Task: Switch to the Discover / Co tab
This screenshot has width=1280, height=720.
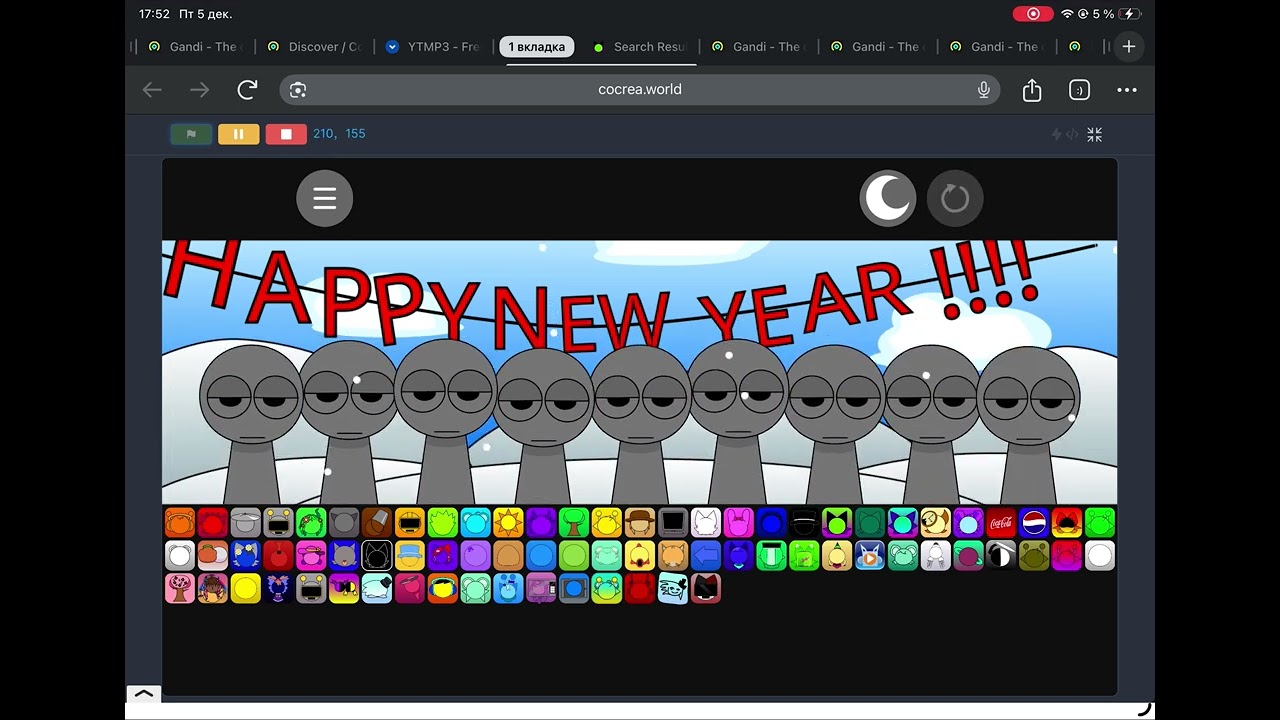Action: [x=315, y=47]
